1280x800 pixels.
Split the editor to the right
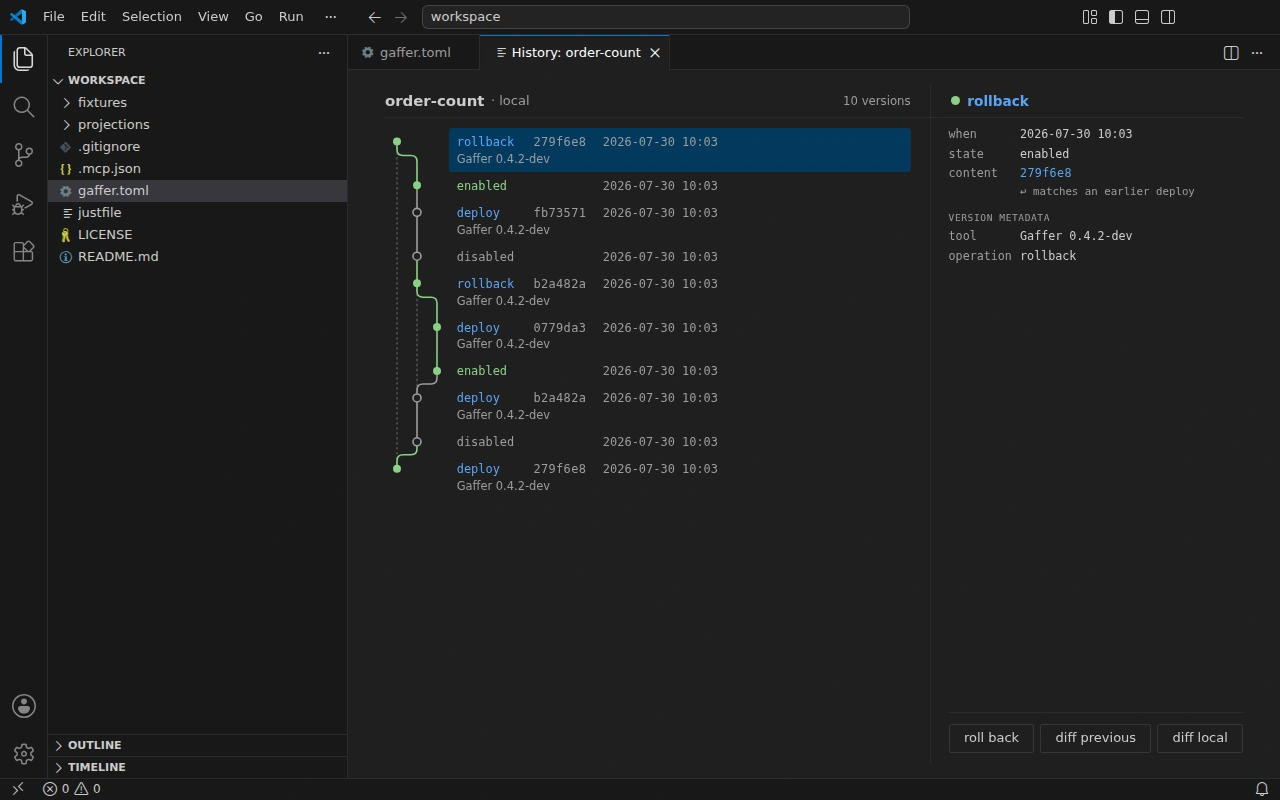(x=1231, y=53)
